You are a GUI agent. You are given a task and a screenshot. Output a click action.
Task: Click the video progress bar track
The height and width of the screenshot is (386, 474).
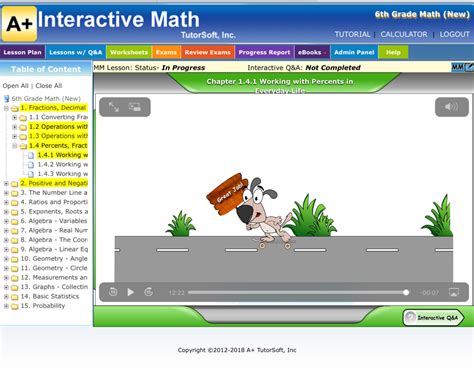pyautogui.click(x=297, y=292)
